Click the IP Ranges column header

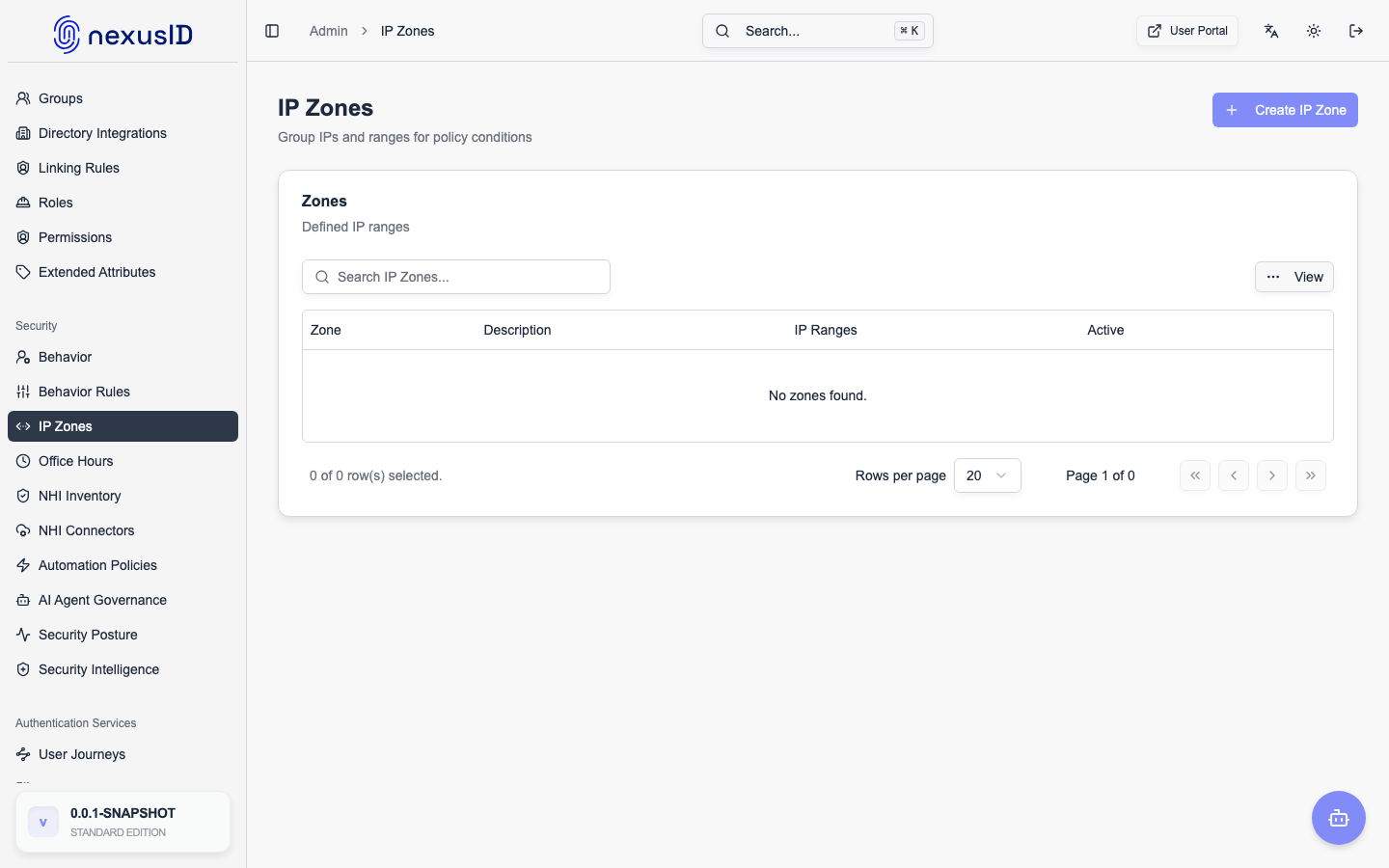(x=826, y=330)
